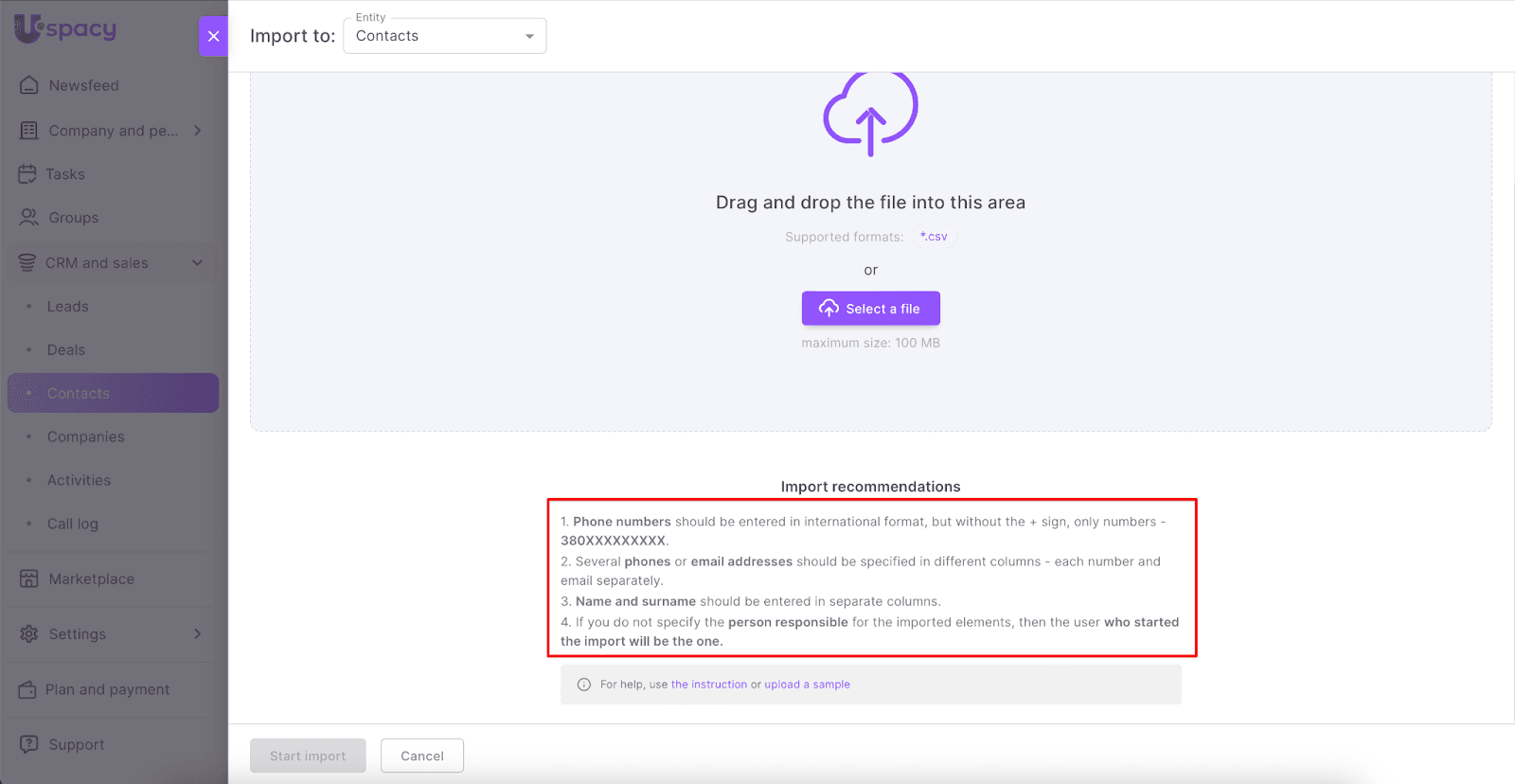This screenshot has height=784, width=1515.
Task: Open the instruction link
Action: (708, 685)
